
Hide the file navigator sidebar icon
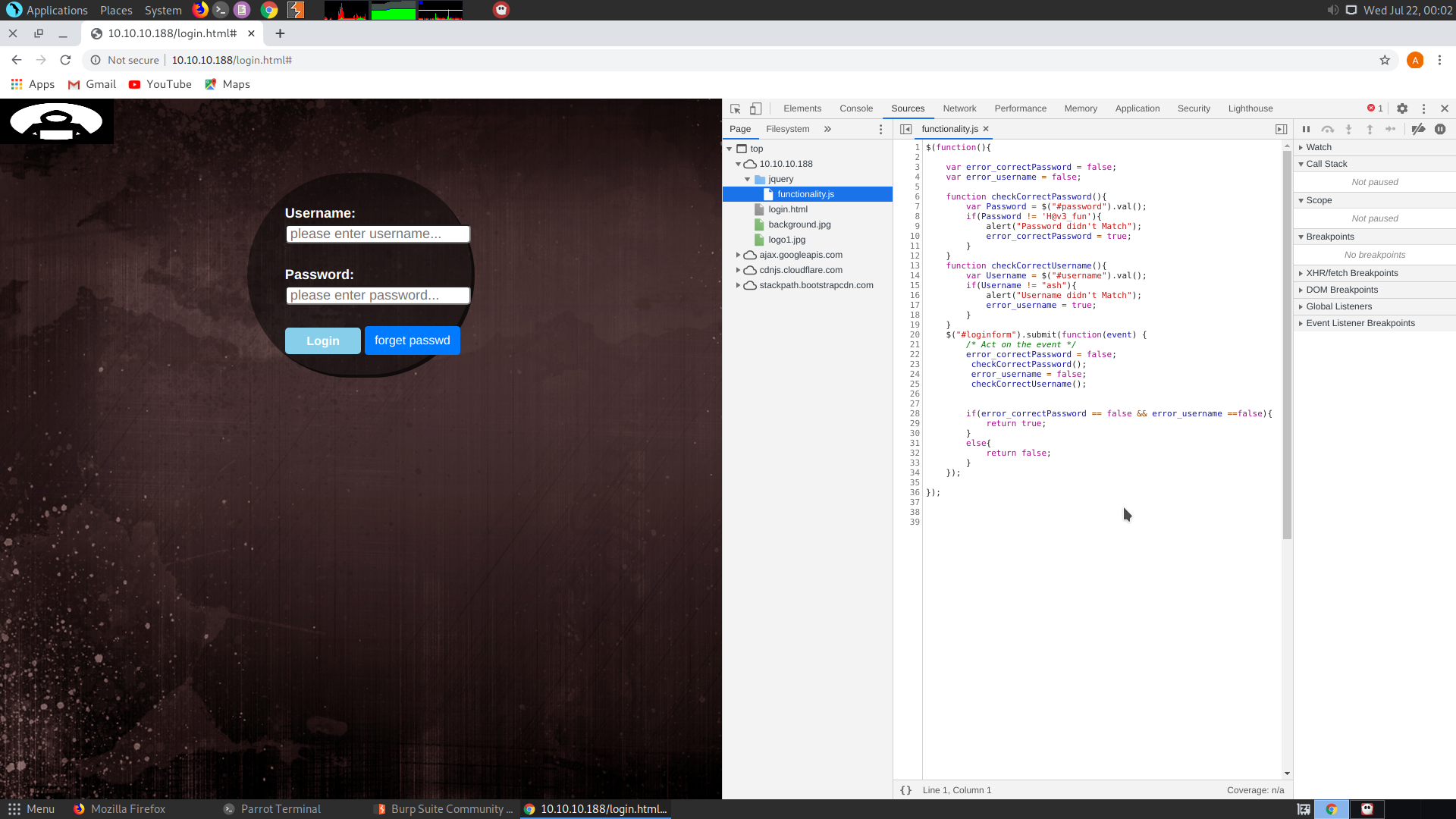coord(905,129)
